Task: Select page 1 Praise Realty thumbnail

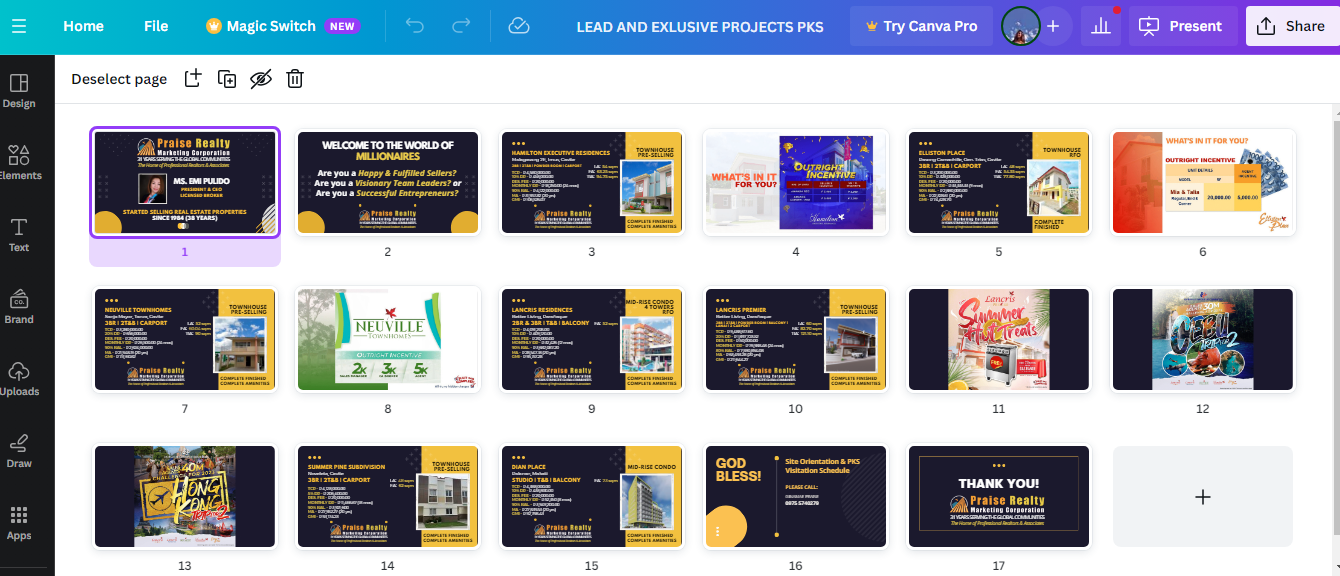Action: [185, 182]
